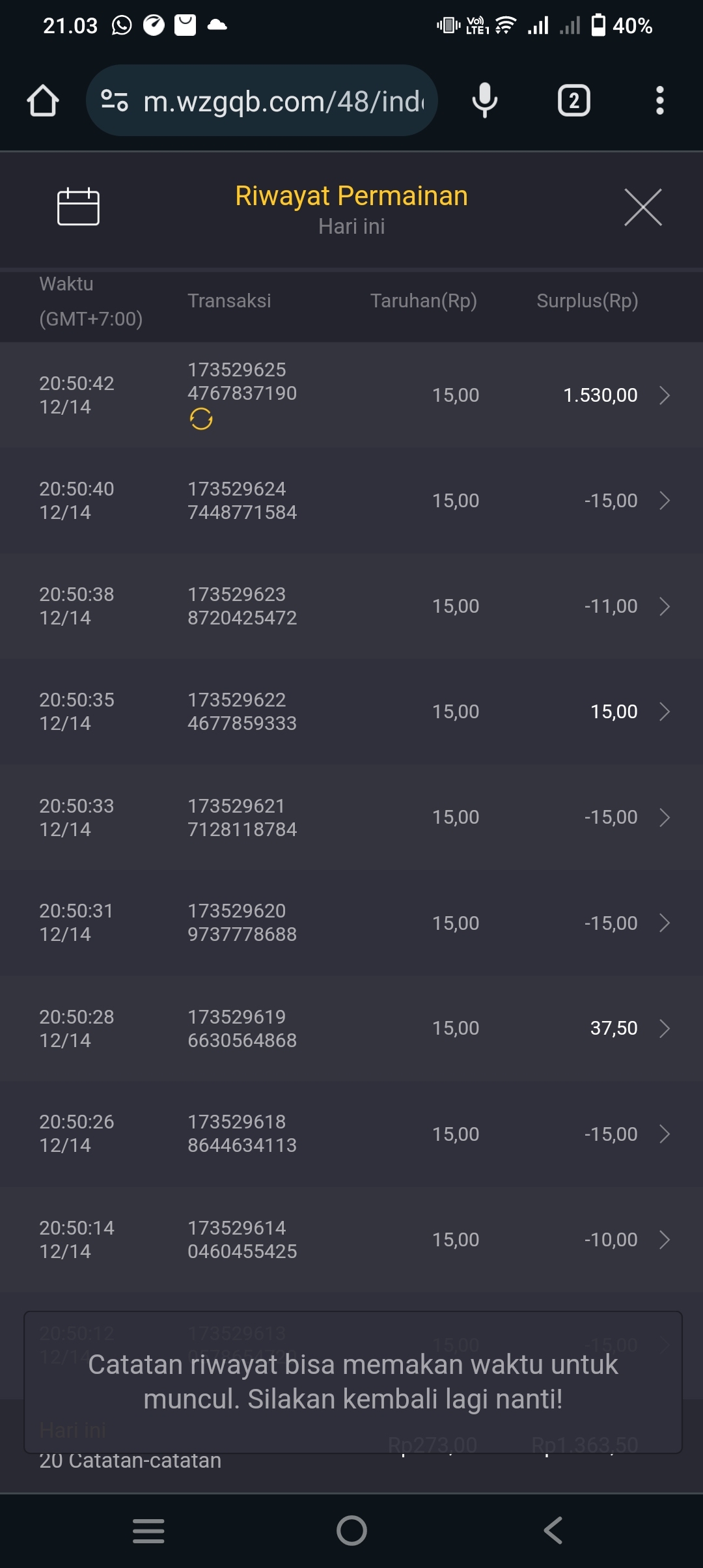The image size is (703, 1568).
Task: Tap the address bar URL m.wzgqb.com
Action: coord(283,101)
